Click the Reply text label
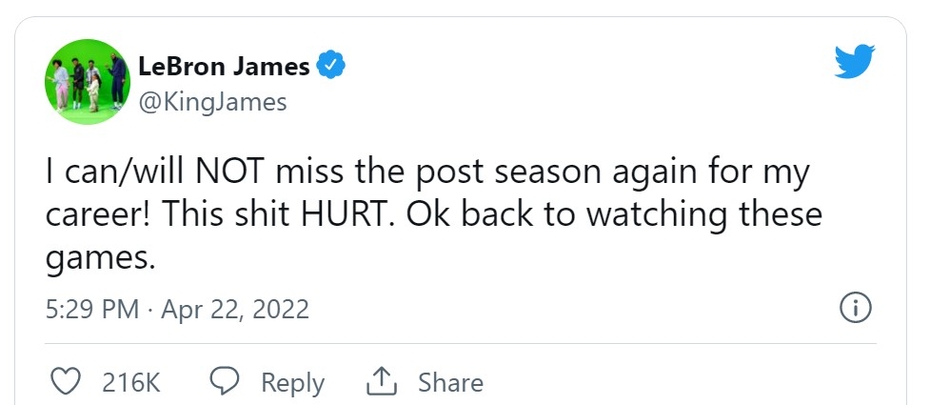 coord(292,382)
